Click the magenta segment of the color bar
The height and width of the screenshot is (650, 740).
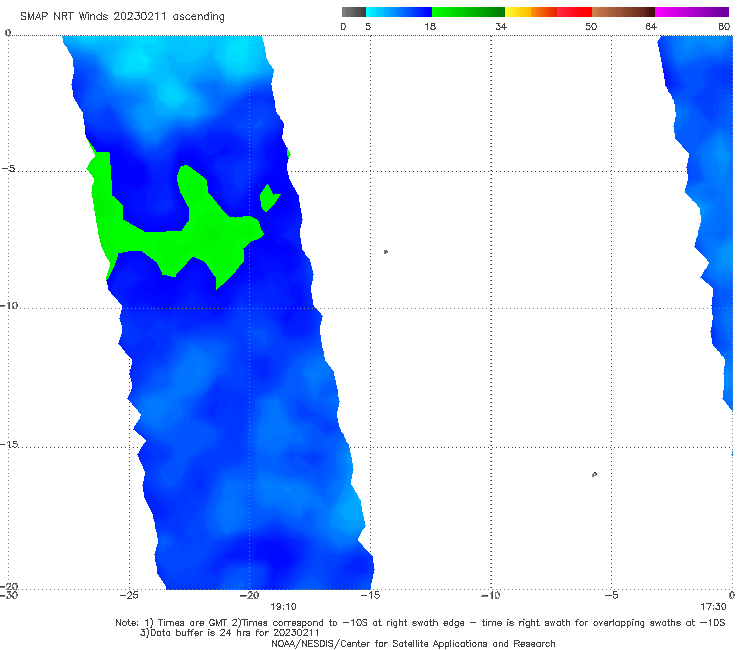point(692,12)
